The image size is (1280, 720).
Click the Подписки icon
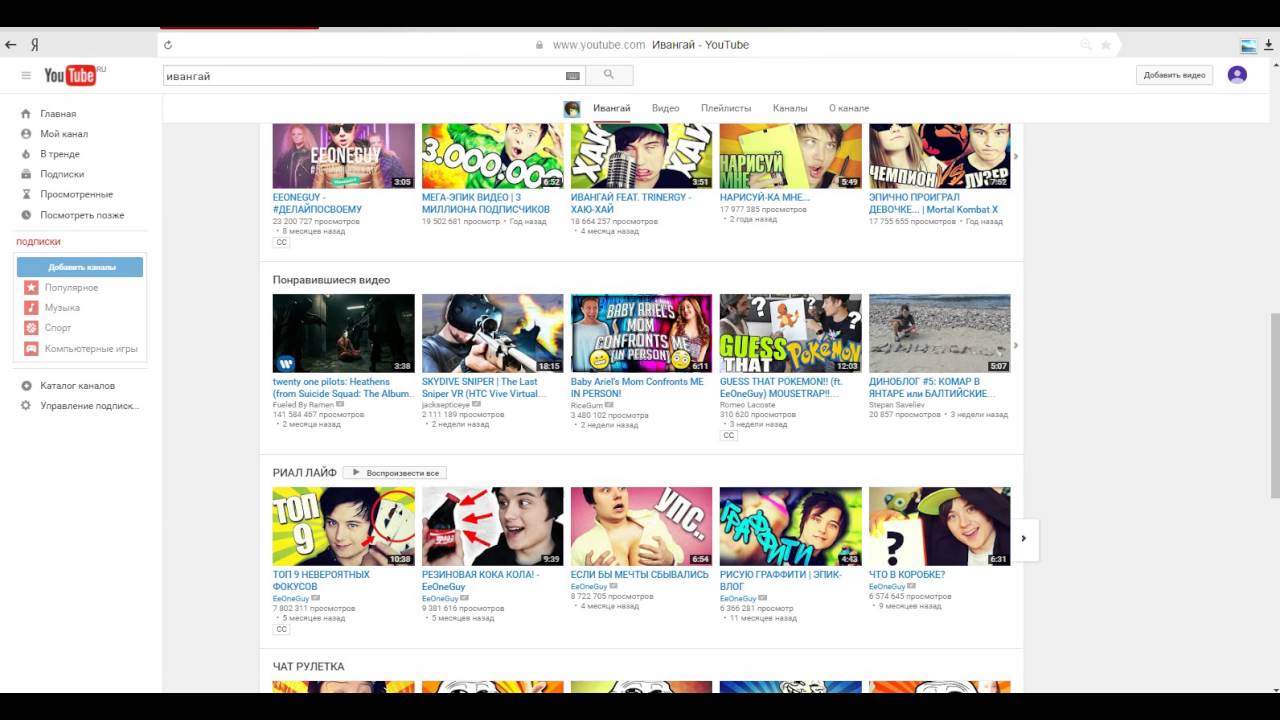[x=26, y=174]
